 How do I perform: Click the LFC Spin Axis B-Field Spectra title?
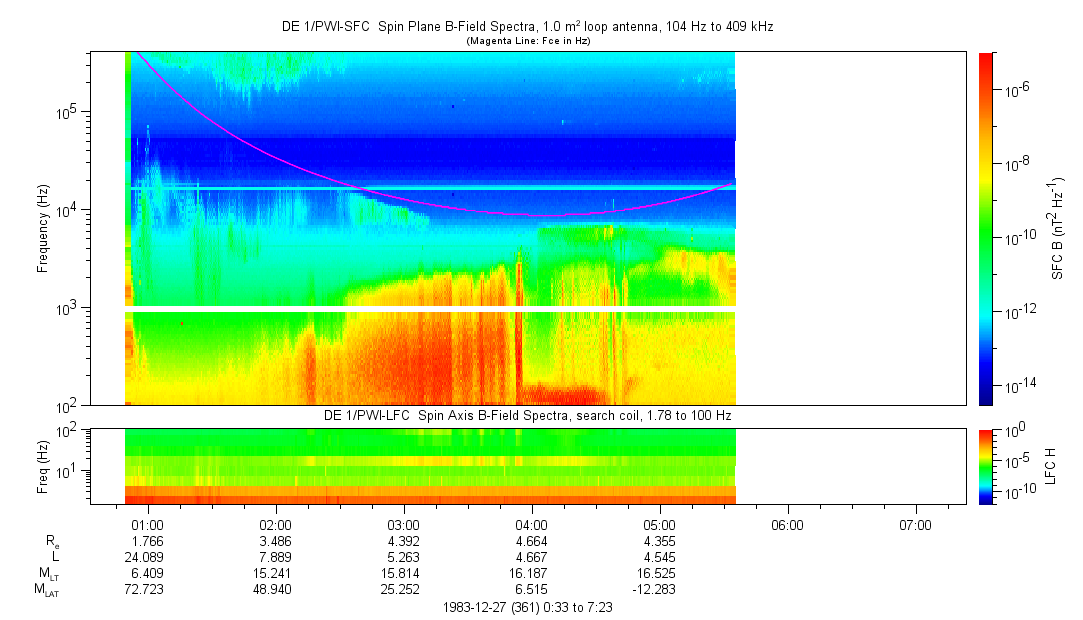tap(528, 415)
